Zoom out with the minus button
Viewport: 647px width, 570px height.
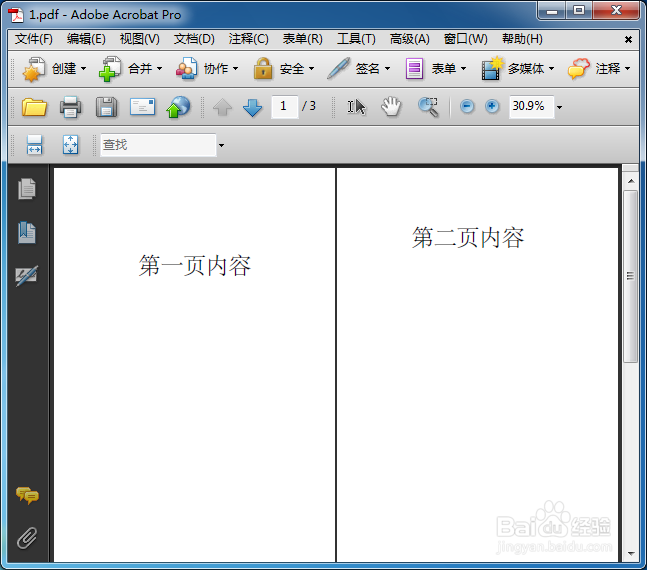[x=467, y=106]
